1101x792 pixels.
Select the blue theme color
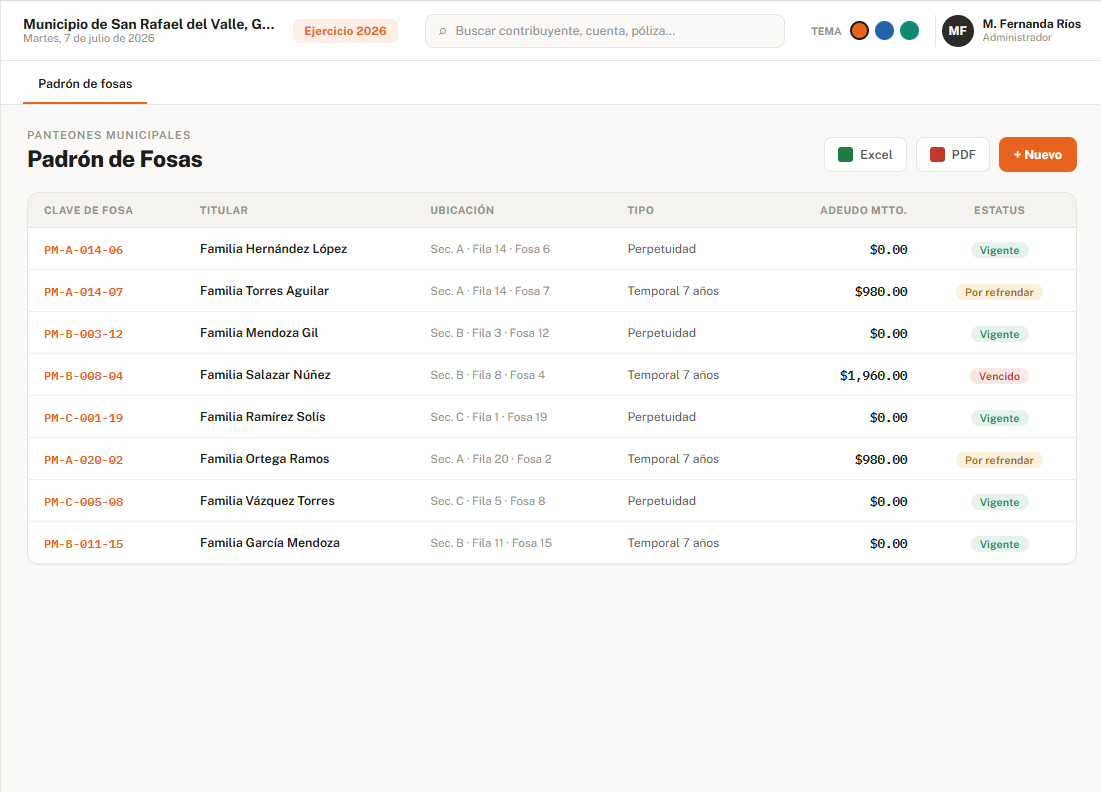pyautogui.click(x=885, y=31)
